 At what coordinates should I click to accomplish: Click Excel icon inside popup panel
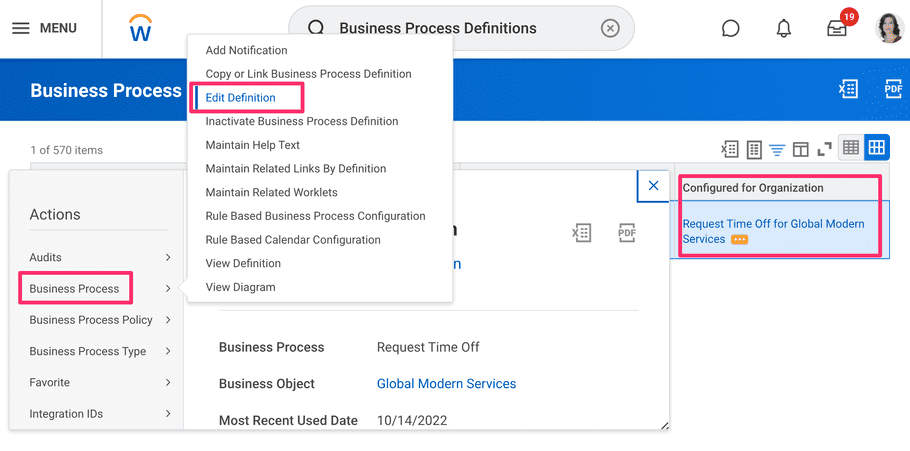click(x=582, y=233)
